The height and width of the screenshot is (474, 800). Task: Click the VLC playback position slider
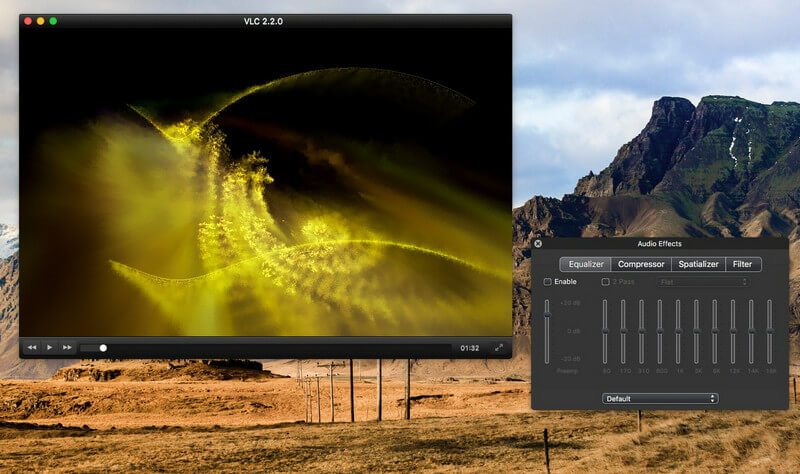point(265,348)
